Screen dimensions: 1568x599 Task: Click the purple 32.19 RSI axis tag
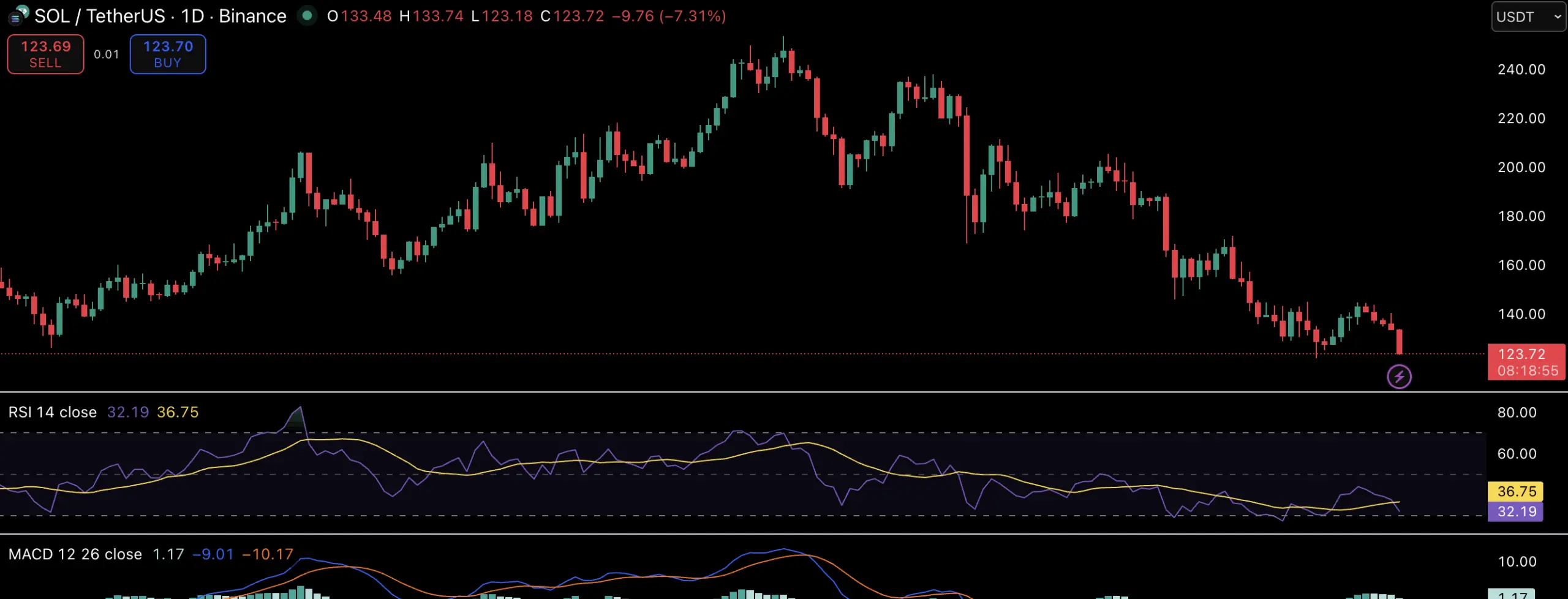tap(1515, 512)
